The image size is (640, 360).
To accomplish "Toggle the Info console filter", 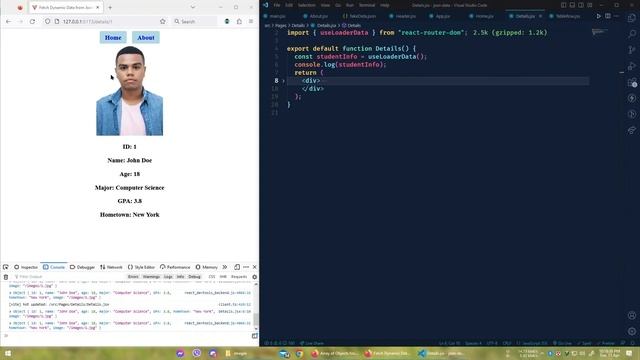I will [180, 277].
